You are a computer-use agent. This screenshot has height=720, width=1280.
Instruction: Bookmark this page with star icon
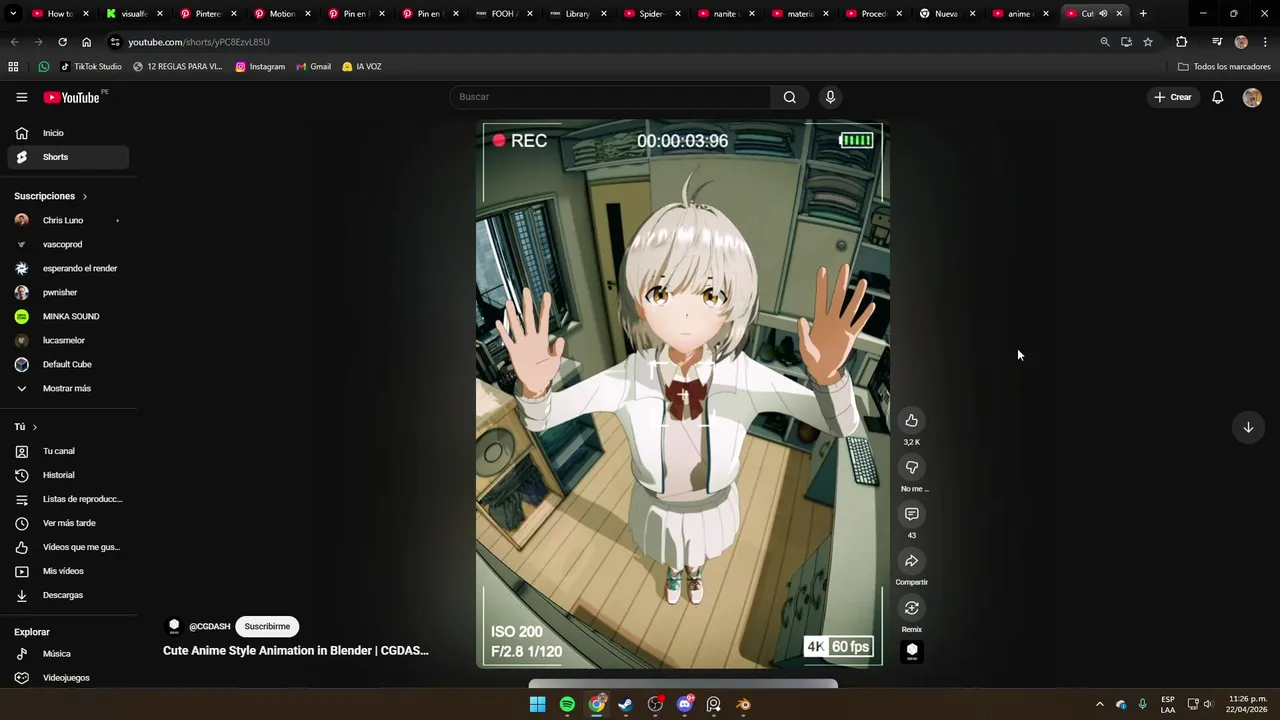(1148, 42)
